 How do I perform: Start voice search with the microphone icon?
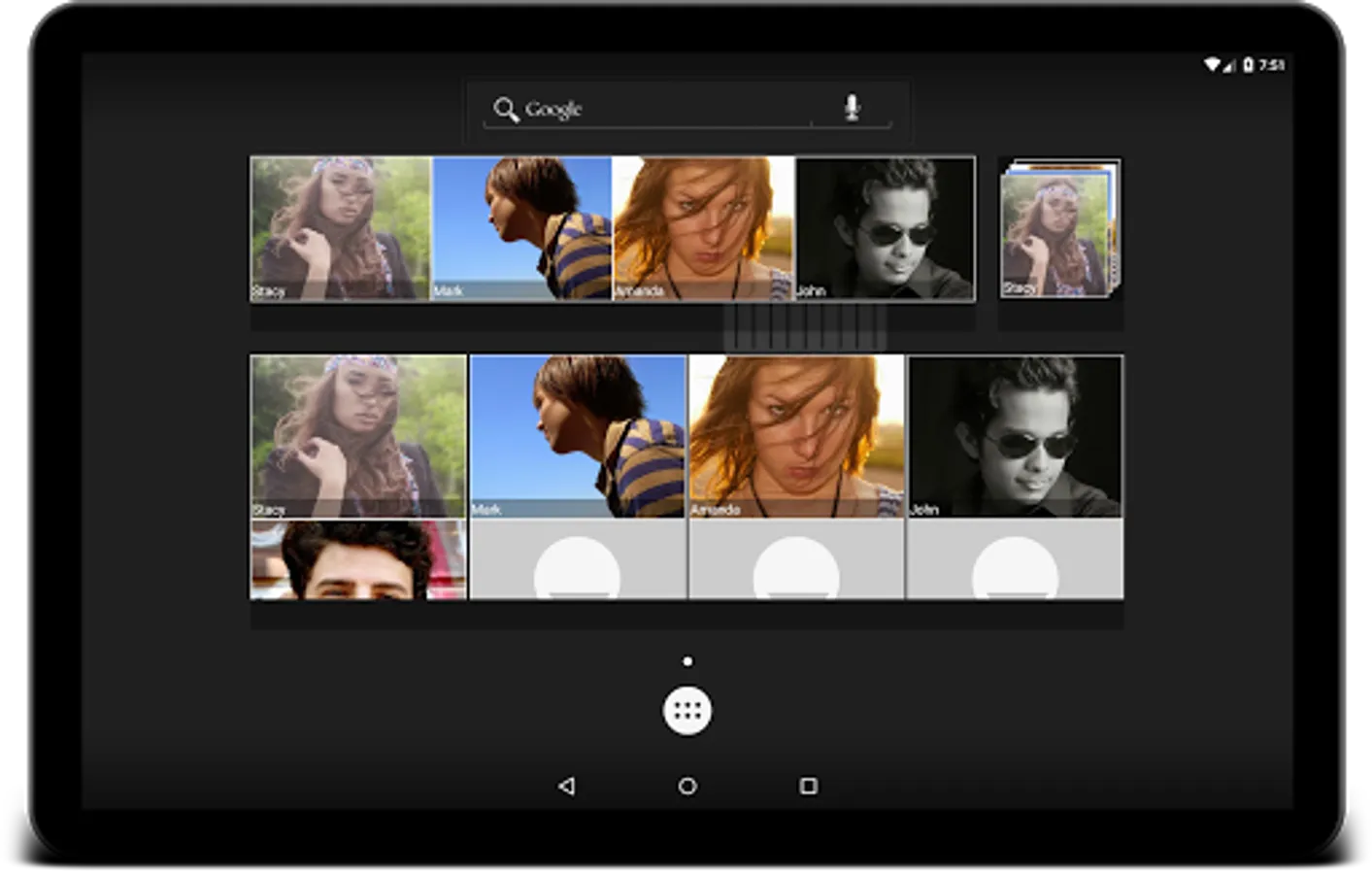coord(852,108)
